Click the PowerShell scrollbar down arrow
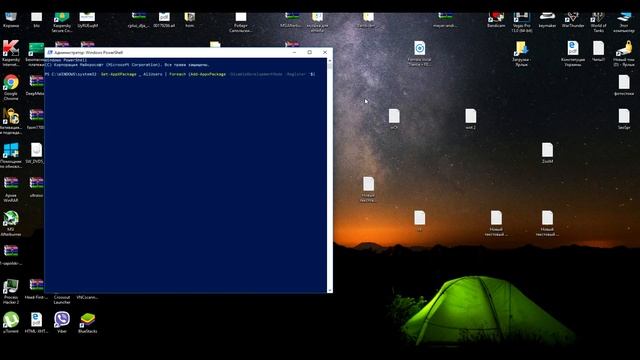 (329, 290)
